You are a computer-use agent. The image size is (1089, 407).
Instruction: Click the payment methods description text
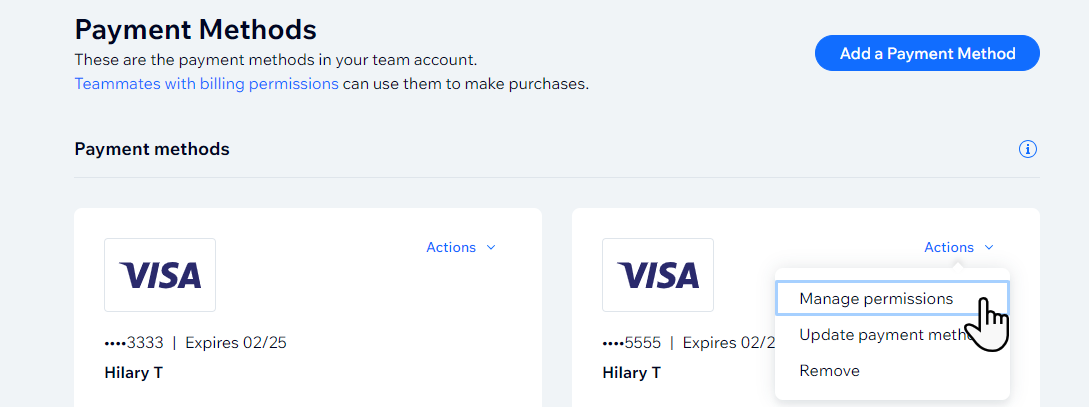276,60
